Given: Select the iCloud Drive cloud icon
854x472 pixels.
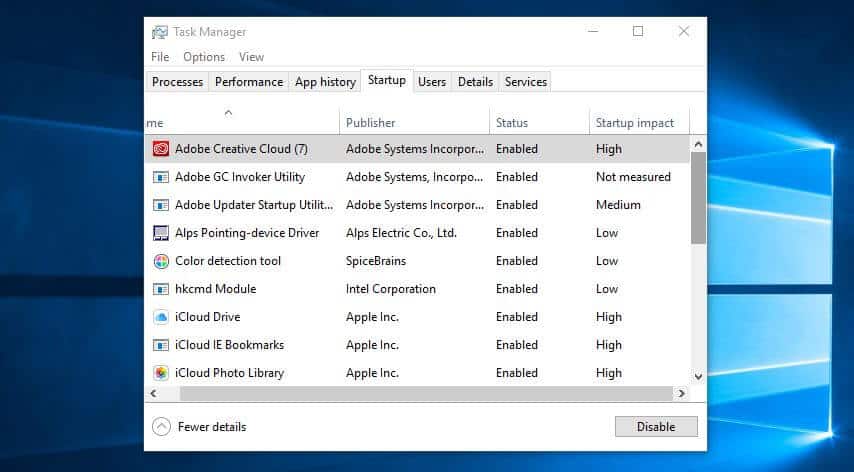Looking at the screenshot, I should point(160,317).
